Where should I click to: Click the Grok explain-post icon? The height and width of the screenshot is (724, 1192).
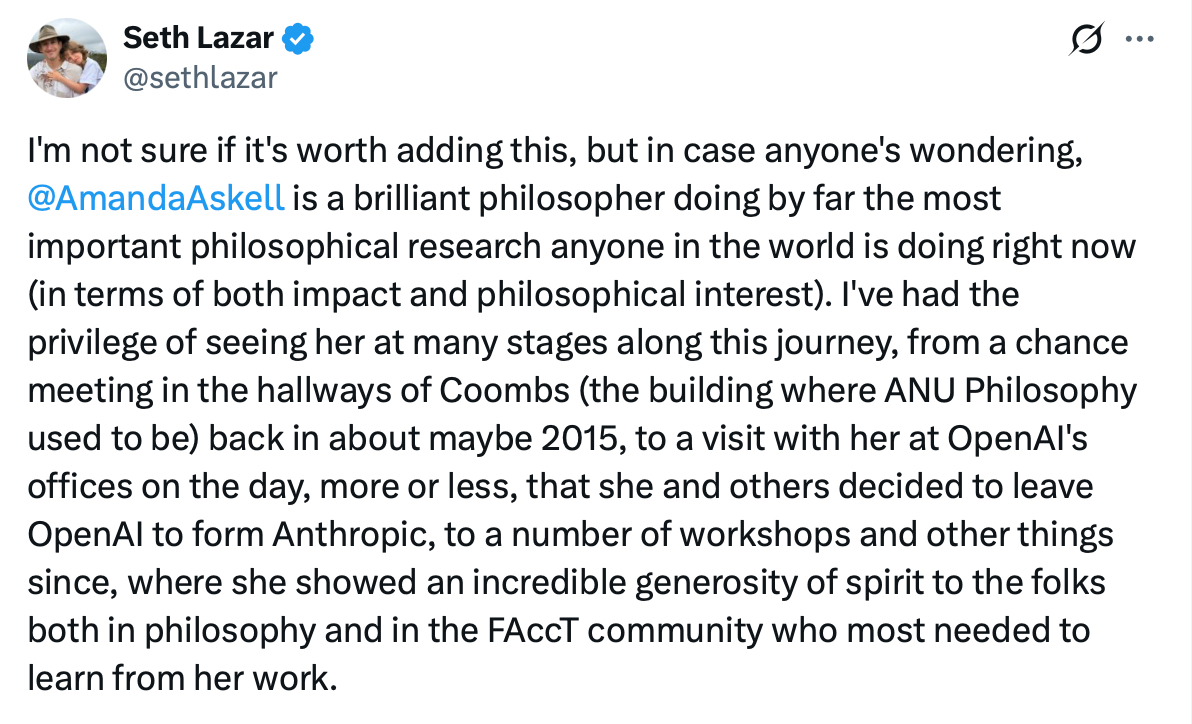click(1085, 39)
